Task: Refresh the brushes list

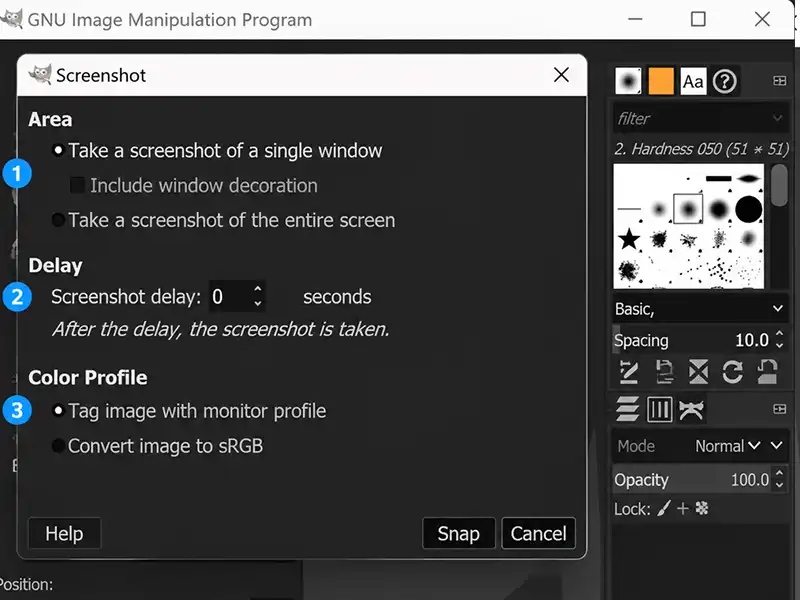Action: pyautogui.click(x=733, y=371)
